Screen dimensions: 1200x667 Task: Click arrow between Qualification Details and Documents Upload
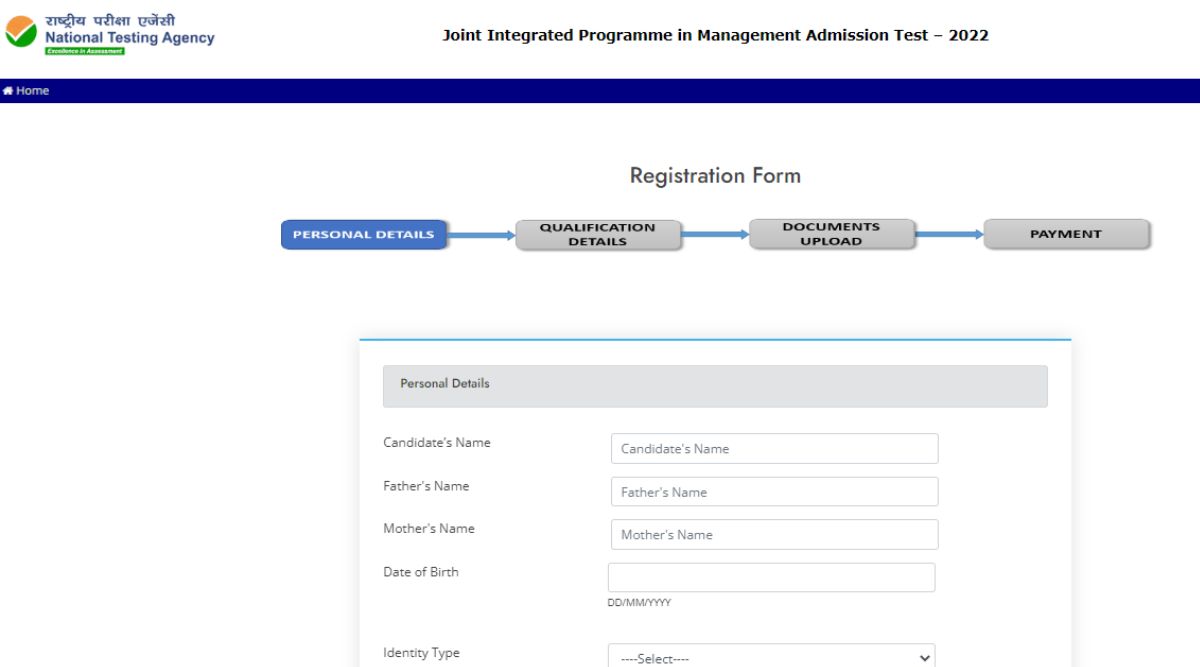tap(715, 234)
